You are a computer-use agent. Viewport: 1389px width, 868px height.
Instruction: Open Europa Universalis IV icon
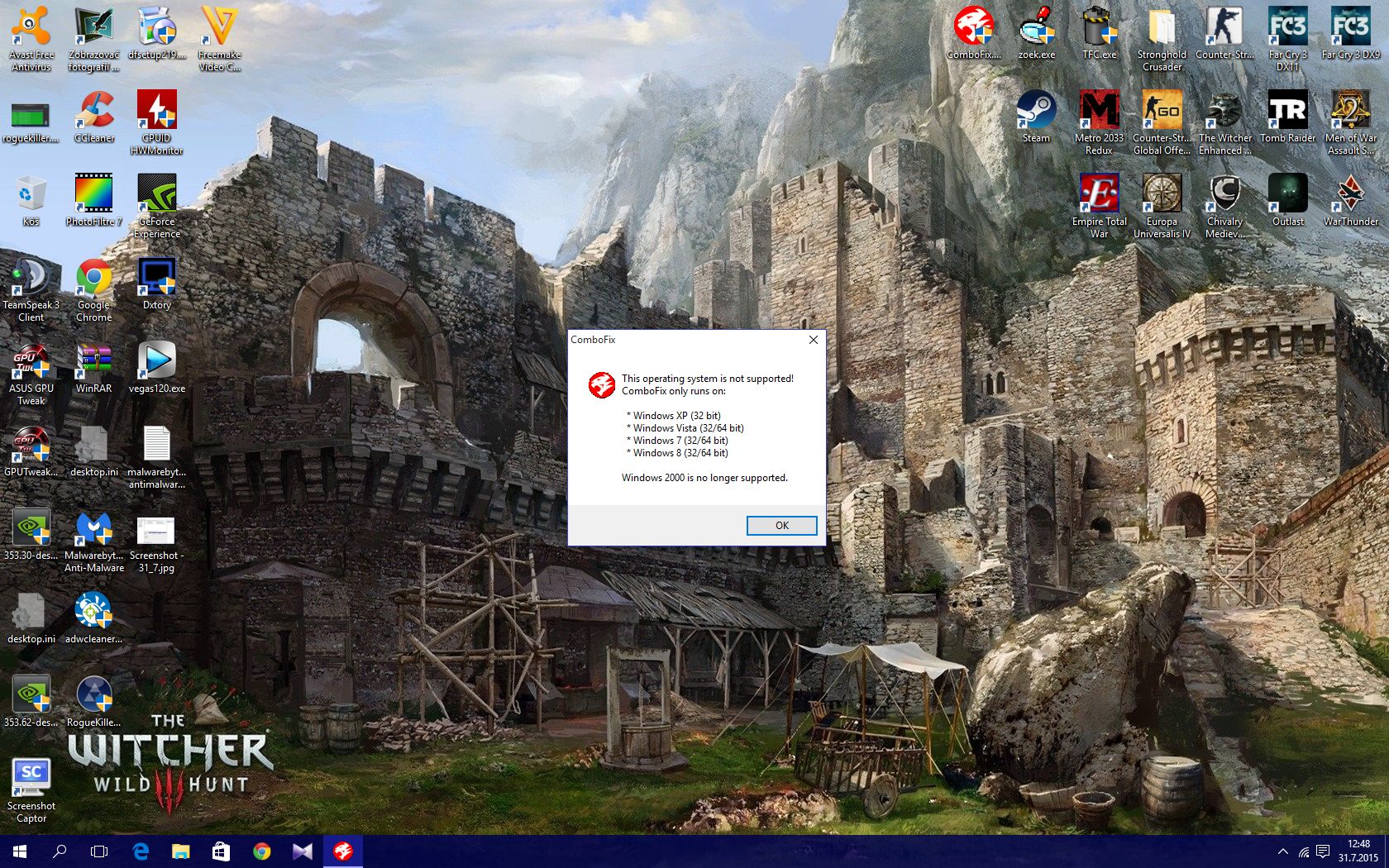[1162, 206]
